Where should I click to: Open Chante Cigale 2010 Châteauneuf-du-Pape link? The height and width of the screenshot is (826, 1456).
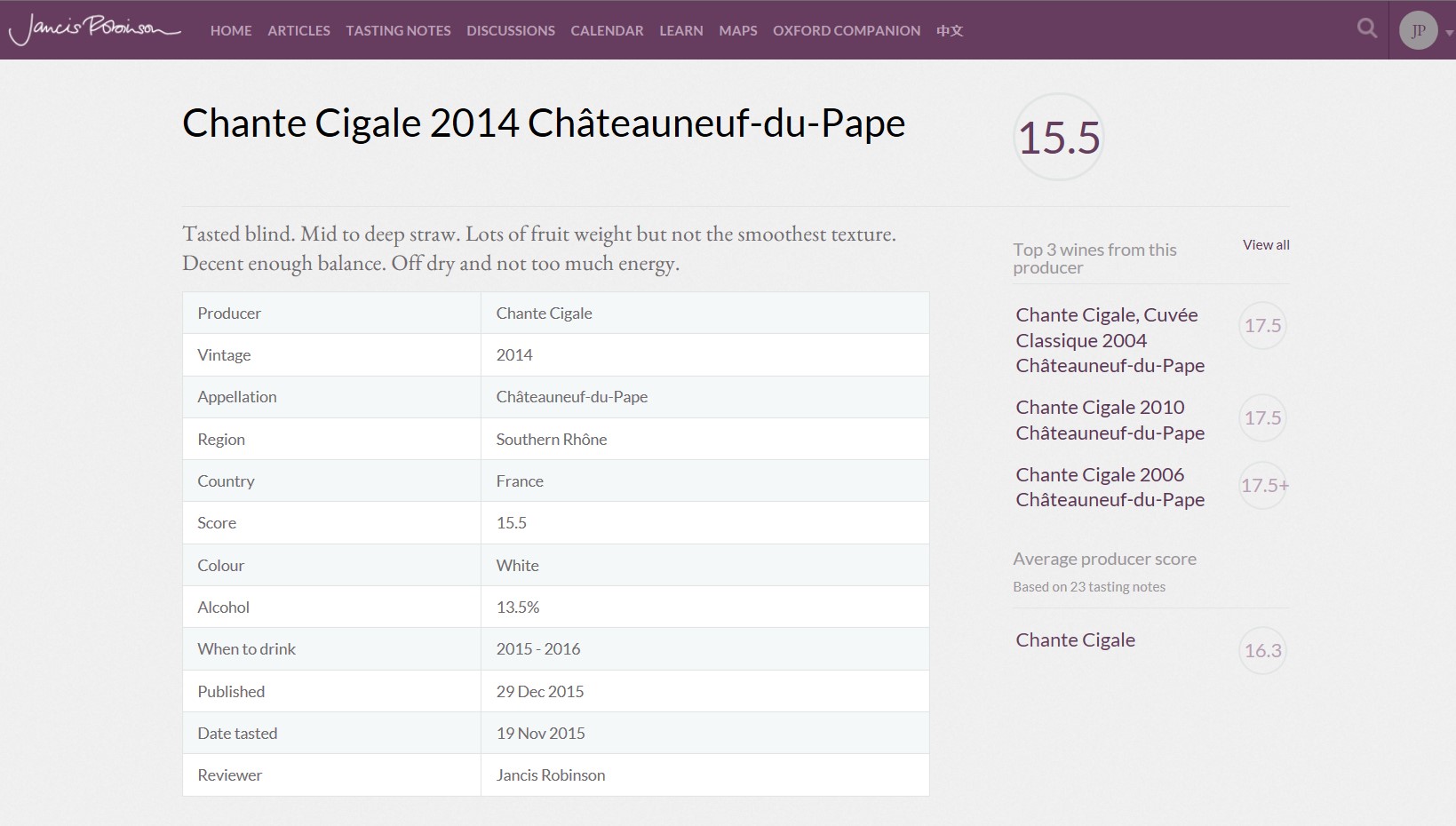click(x=1110, y=419)
